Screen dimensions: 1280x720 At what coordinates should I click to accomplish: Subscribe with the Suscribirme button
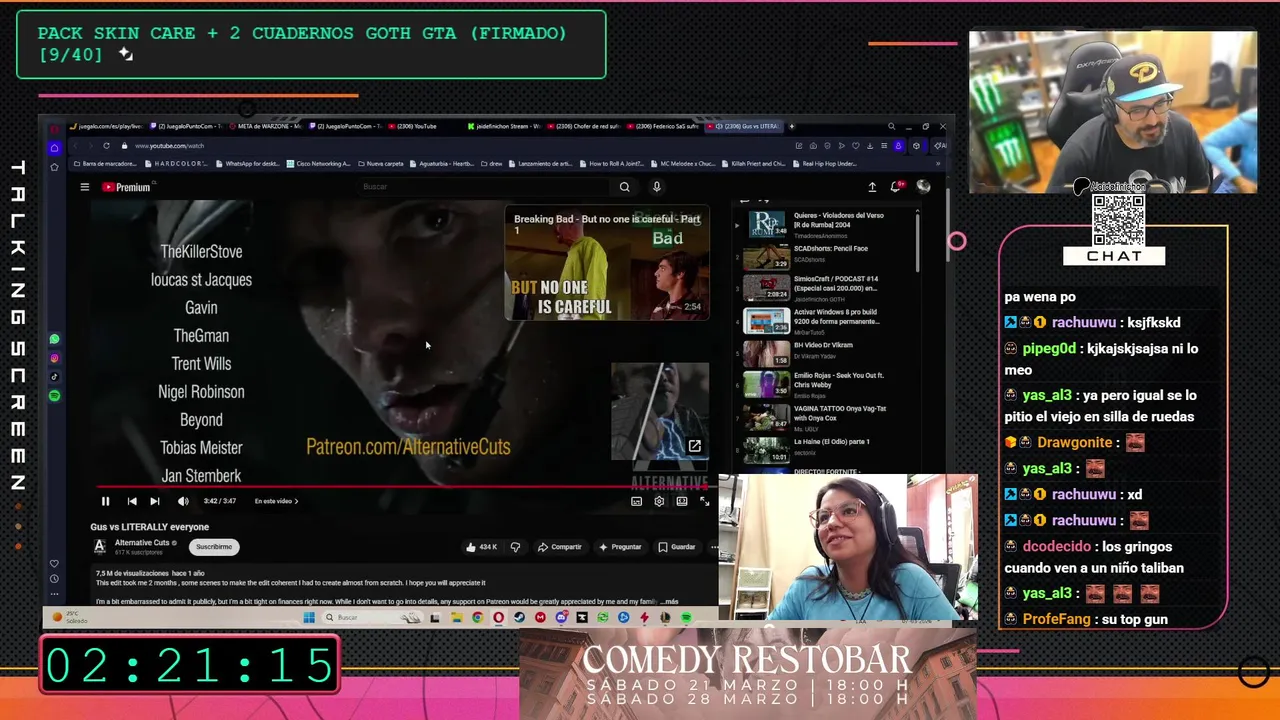click(214, 547)
